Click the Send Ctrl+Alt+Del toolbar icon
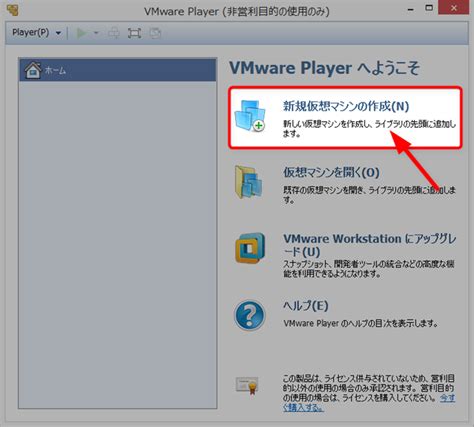Image resolution: width=474 pixels, height=427 pixels. pos(114,33)
